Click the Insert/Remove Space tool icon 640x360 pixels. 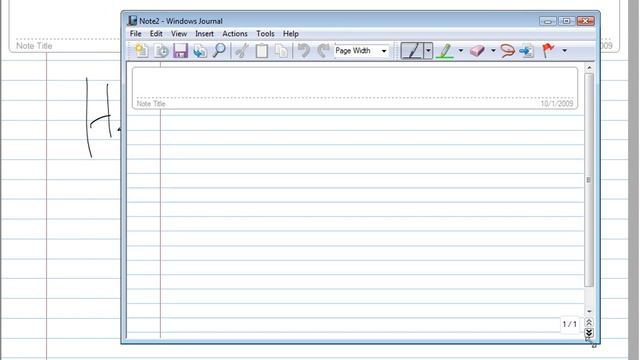[527, 51]
